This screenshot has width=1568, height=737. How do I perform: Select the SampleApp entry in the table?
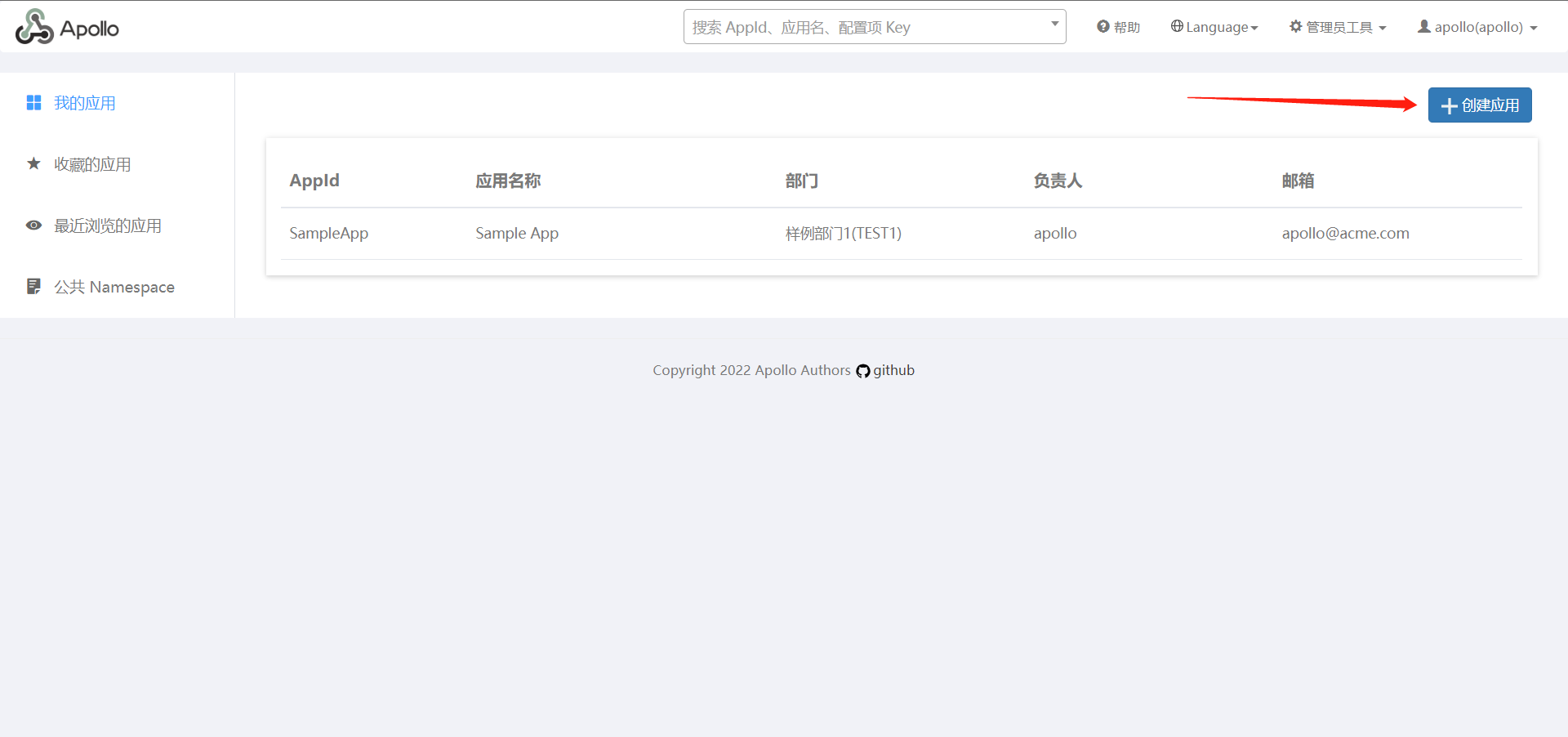click(x=328, y=233)
